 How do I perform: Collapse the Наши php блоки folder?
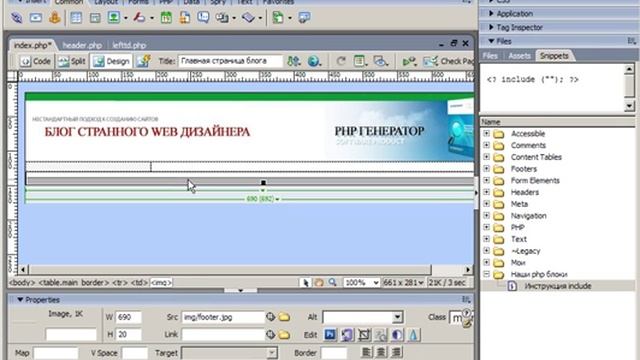(x=487, y=274)
